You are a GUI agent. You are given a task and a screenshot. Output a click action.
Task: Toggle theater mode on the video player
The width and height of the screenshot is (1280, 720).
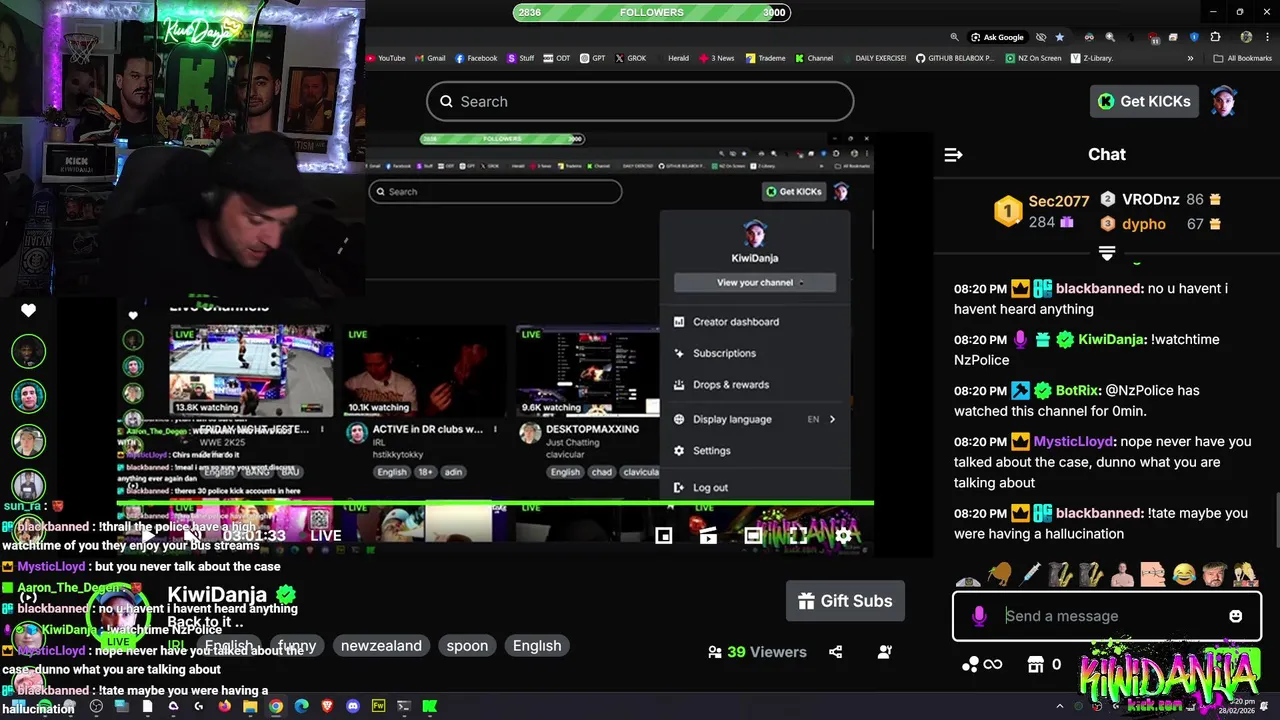(x=753, y=536)
